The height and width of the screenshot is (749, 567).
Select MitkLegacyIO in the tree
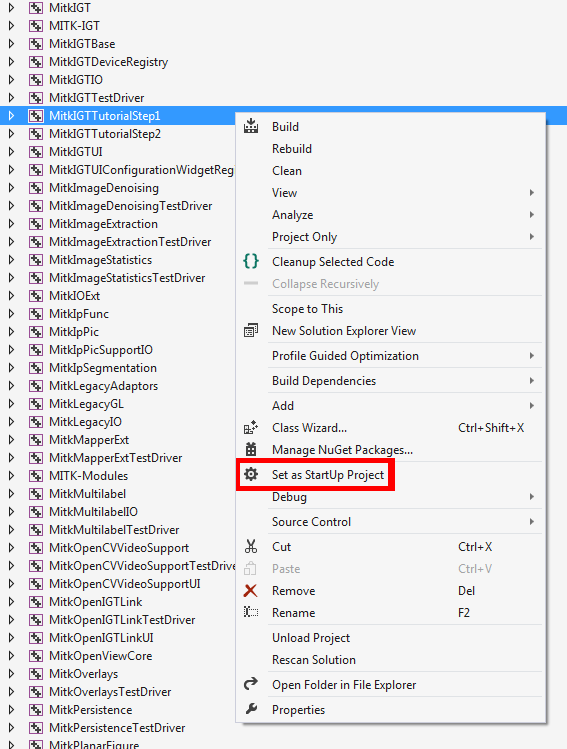pos(86,422)
